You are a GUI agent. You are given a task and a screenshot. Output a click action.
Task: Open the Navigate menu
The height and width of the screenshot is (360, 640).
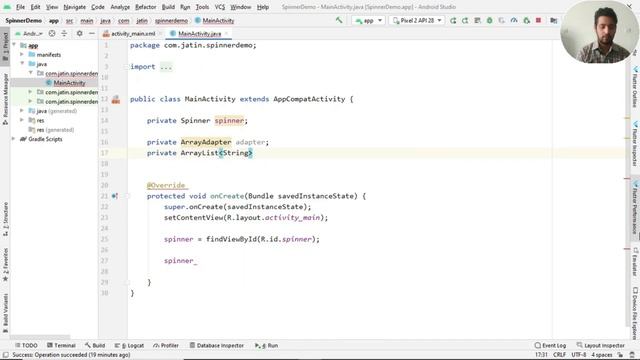pos(75,7)
